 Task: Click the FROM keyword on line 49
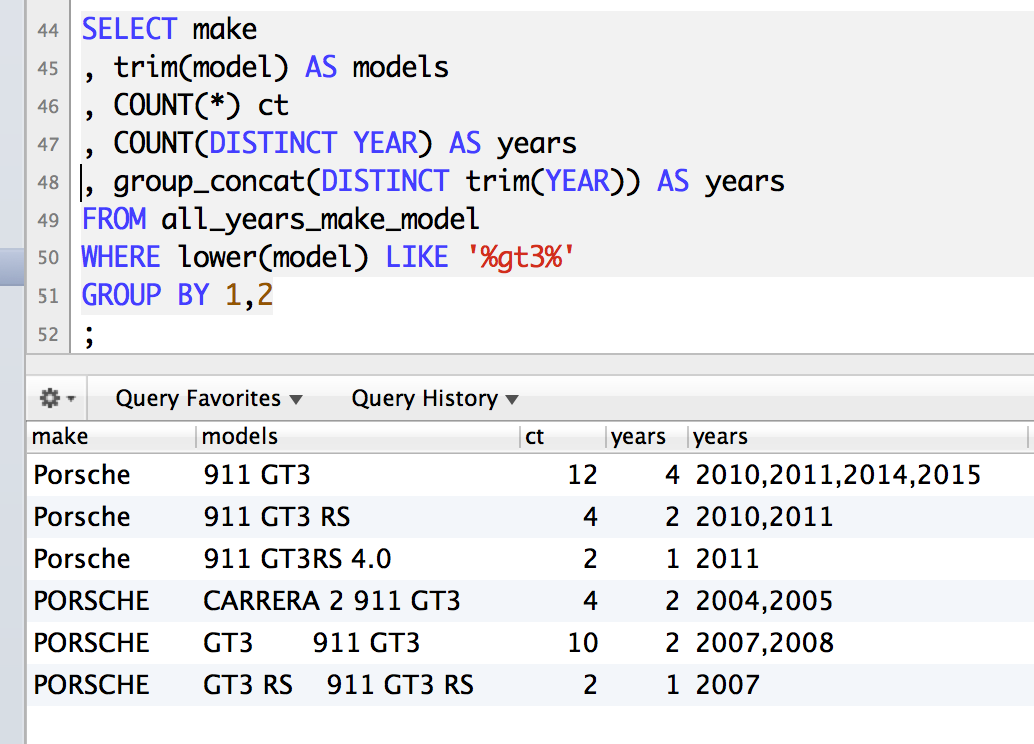[113, 220]
